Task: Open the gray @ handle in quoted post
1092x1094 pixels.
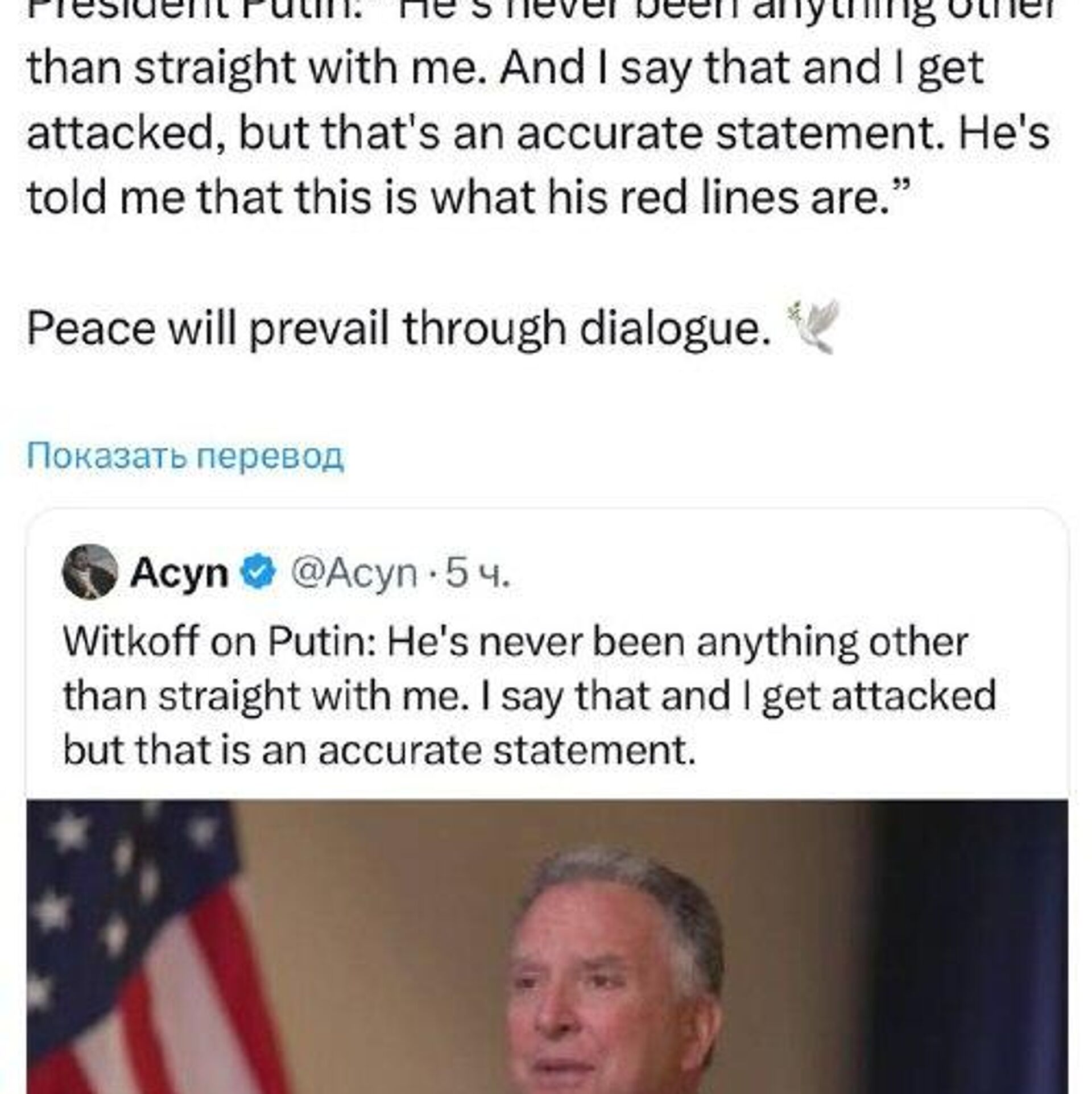Action: click(354, 572)
